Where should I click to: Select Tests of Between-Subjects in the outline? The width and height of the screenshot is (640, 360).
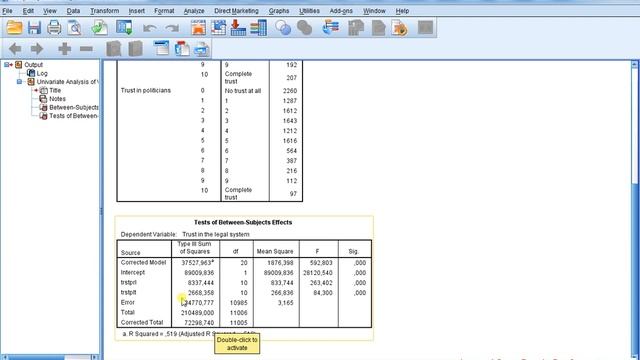(x=73, y=116)
